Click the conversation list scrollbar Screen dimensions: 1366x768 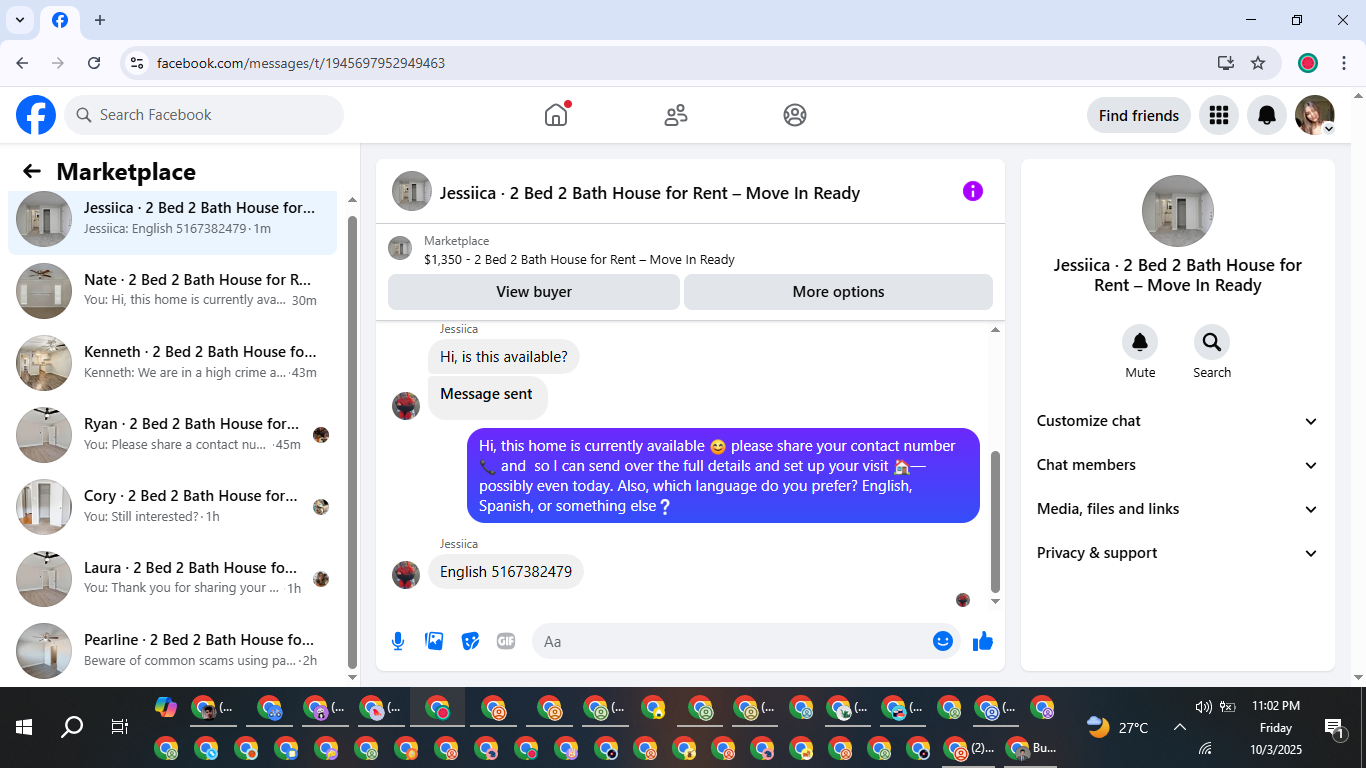pyautogui.click(x=352, y=442)
